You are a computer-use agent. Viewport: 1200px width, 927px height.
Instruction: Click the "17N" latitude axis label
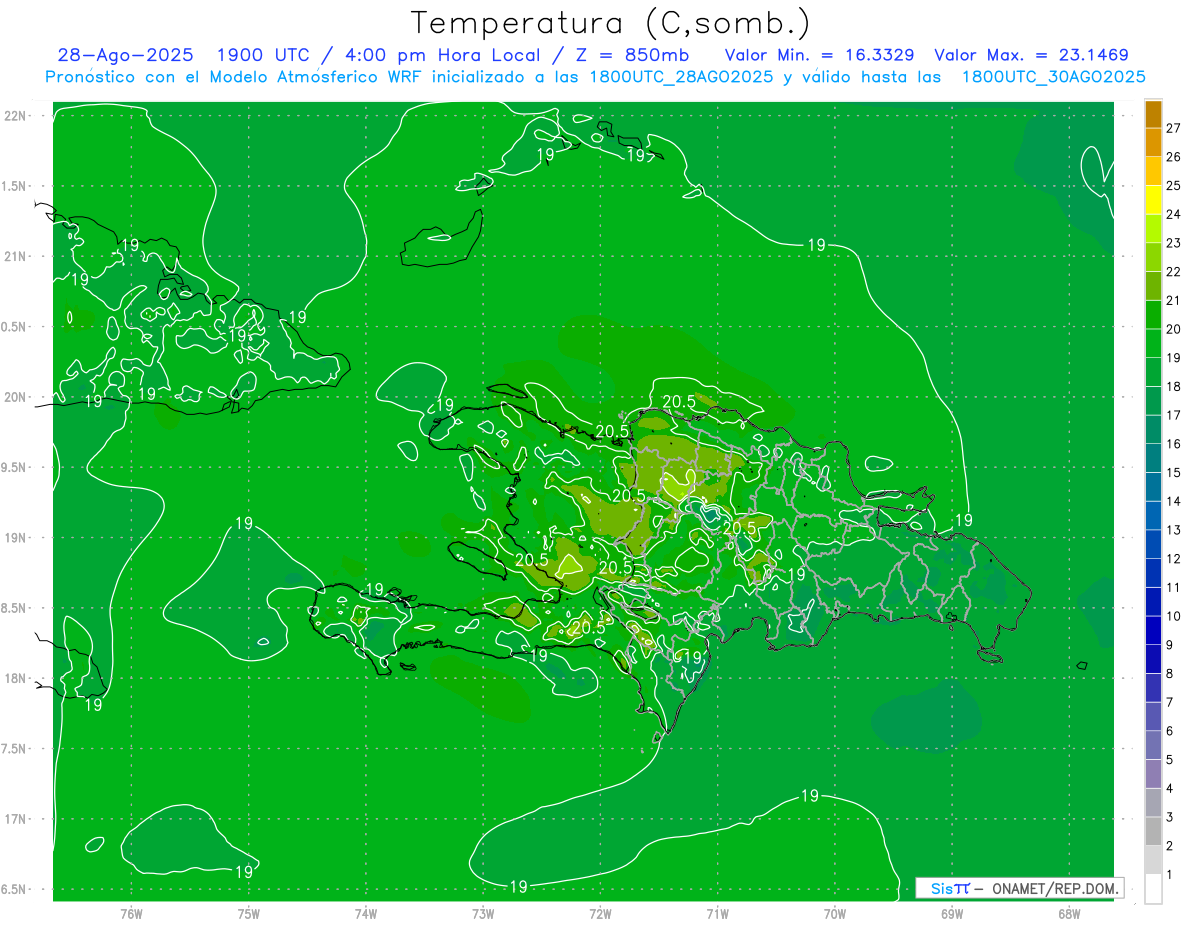(17, 819)
